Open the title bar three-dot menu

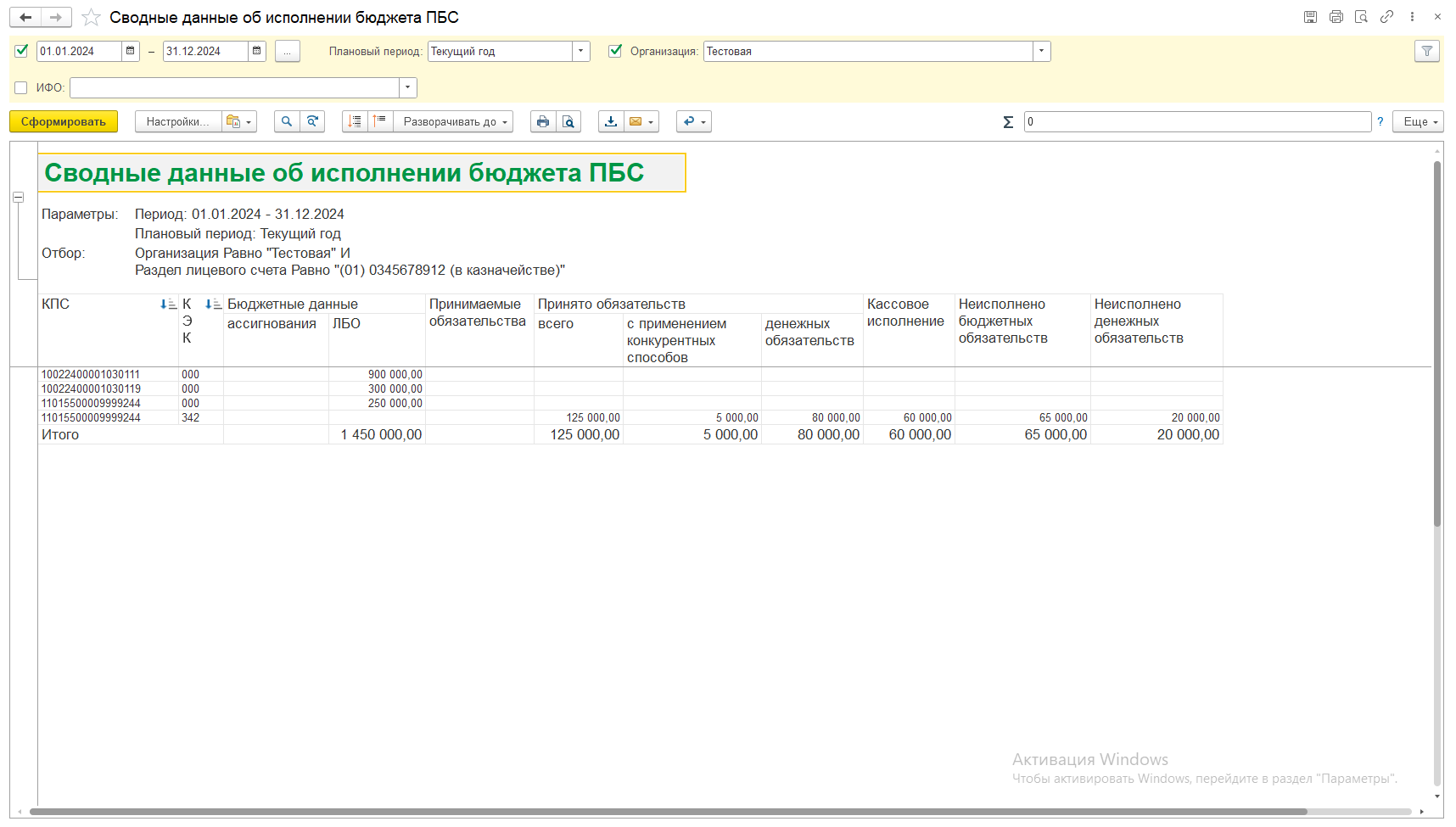(x=1412, y=17)
